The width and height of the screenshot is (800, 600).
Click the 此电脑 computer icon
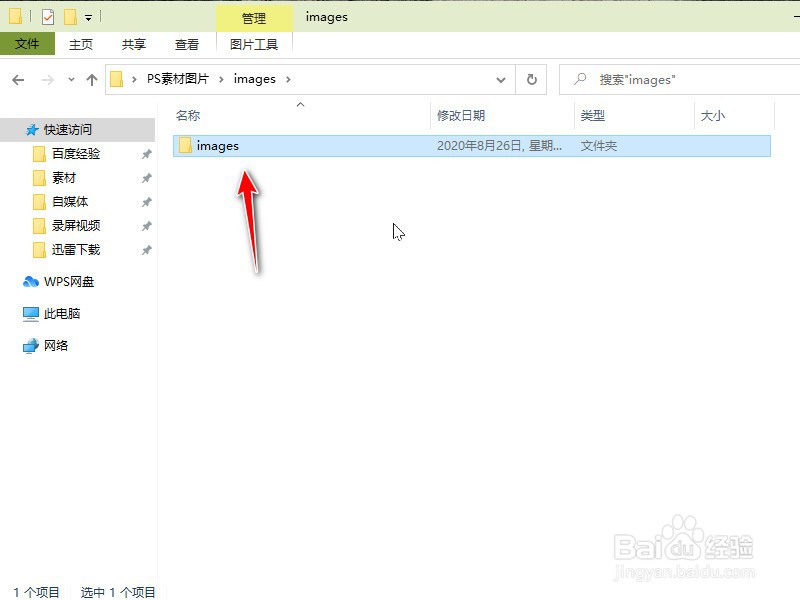pos(31,314)
